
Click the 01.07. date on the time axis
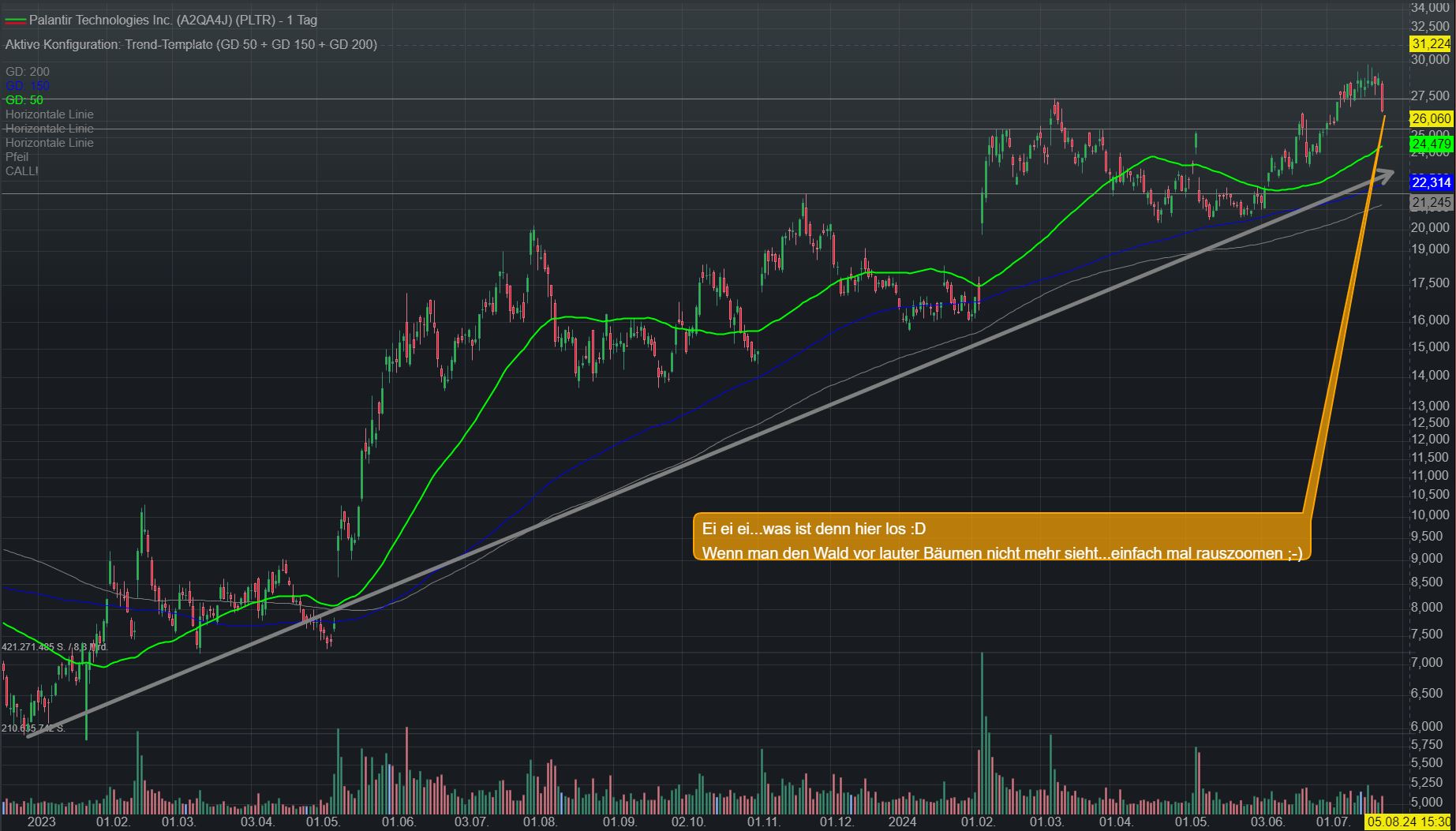[1333, 822]
